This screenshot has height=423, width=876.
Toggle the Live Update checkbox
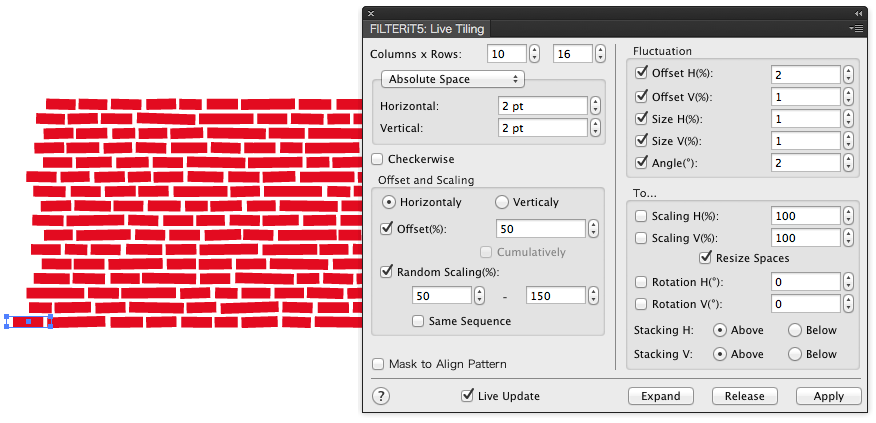(x=467, y=396)
